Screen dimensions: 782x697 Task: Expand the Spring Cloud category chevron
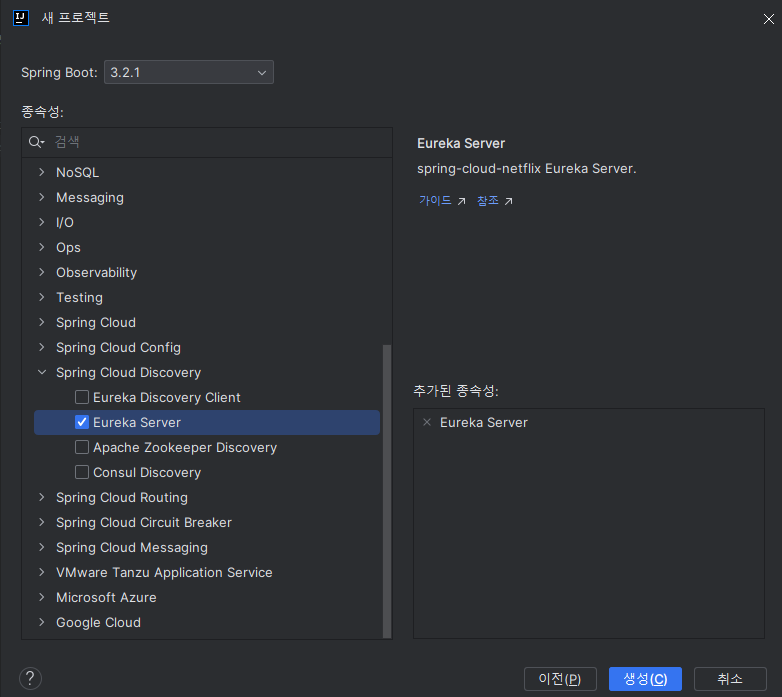pos(42,322)
